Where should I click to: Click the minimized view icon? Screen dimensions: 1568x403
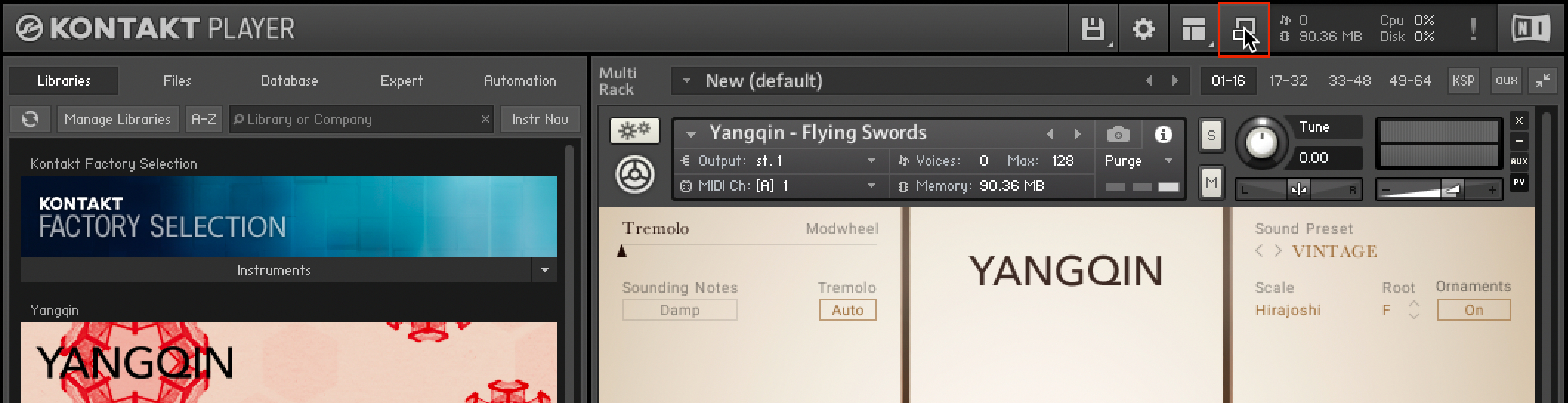pos(1243,30)
